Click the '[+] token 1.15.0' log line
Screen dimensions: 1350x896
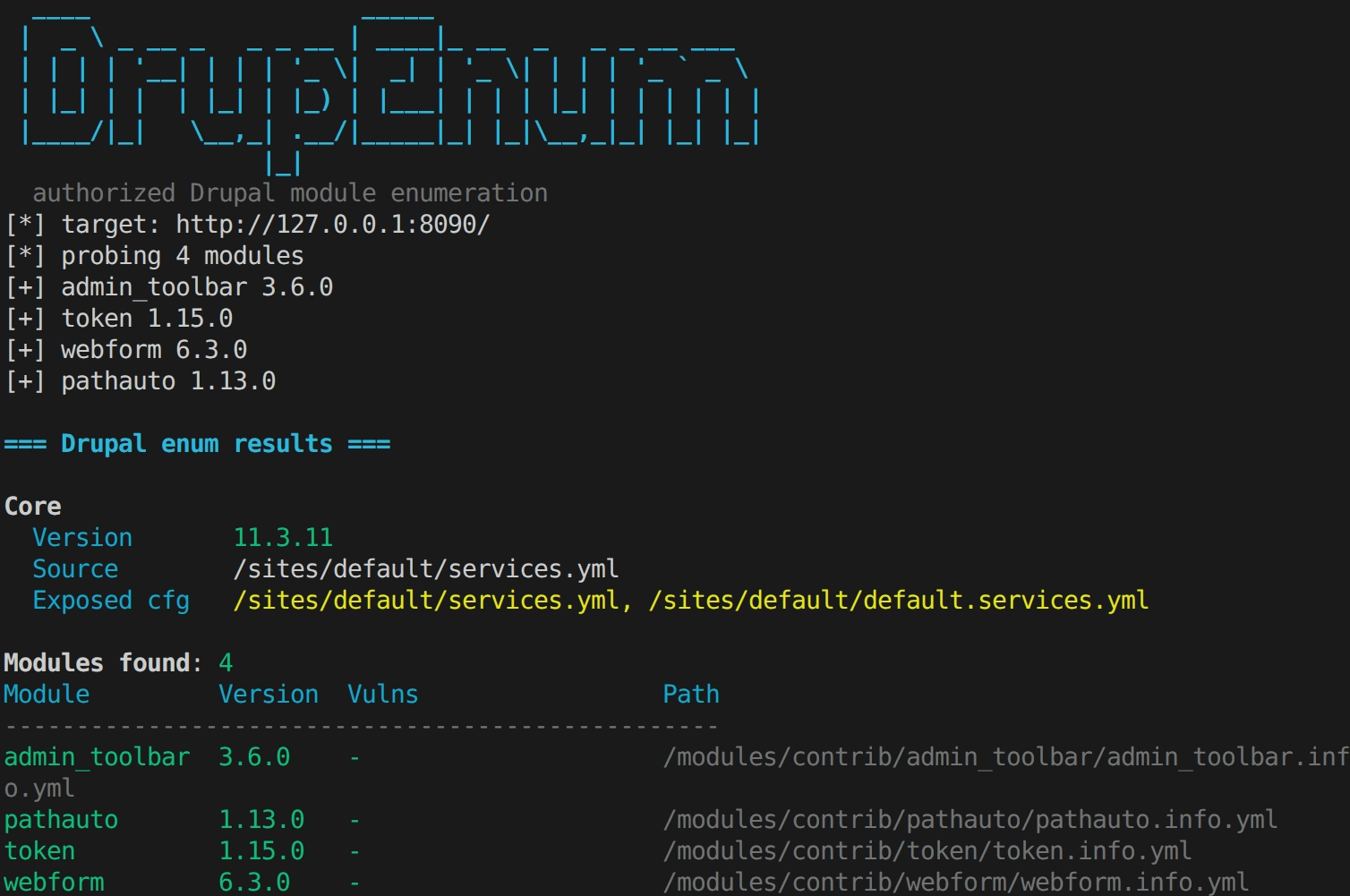coord(118,319)
